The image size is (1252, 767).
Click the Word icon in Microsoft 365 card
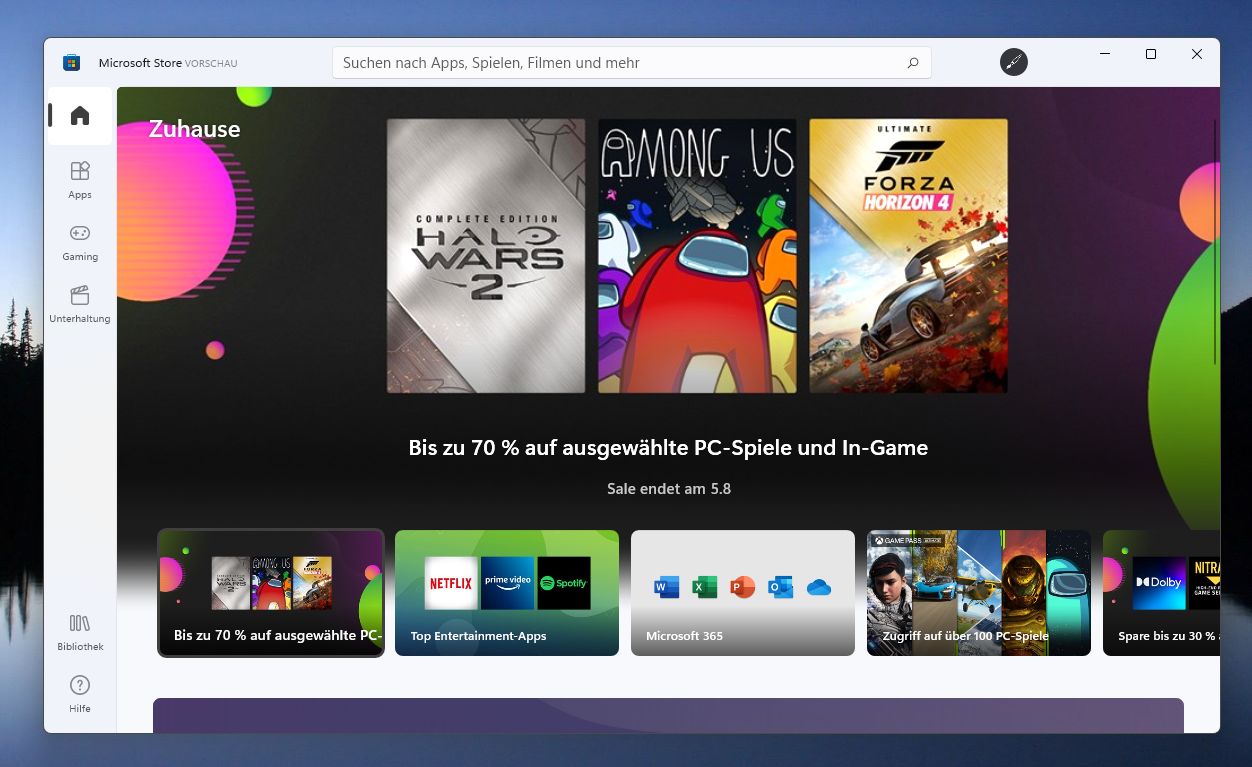click(666, 587)
